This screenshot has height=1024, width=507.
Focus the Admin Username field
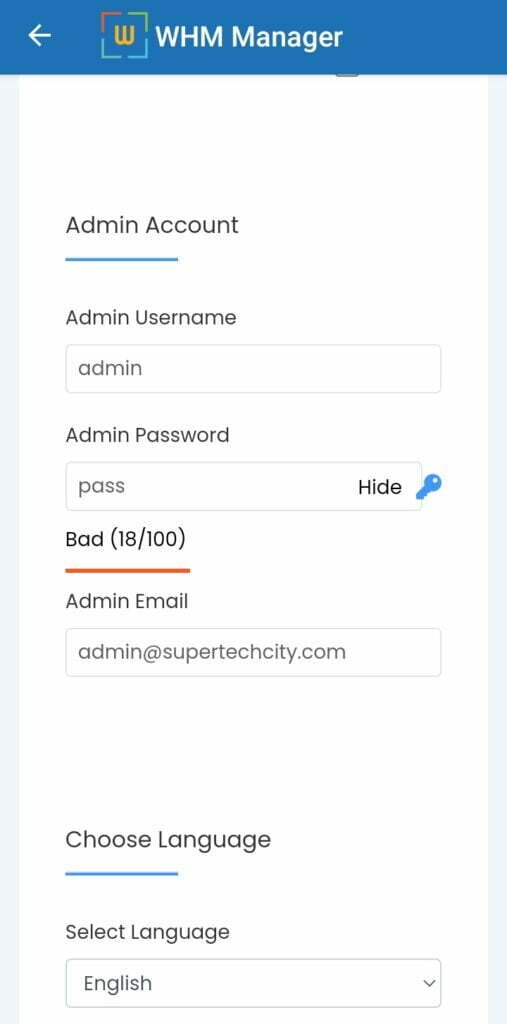pyautogui.click(x=254, y=369)
